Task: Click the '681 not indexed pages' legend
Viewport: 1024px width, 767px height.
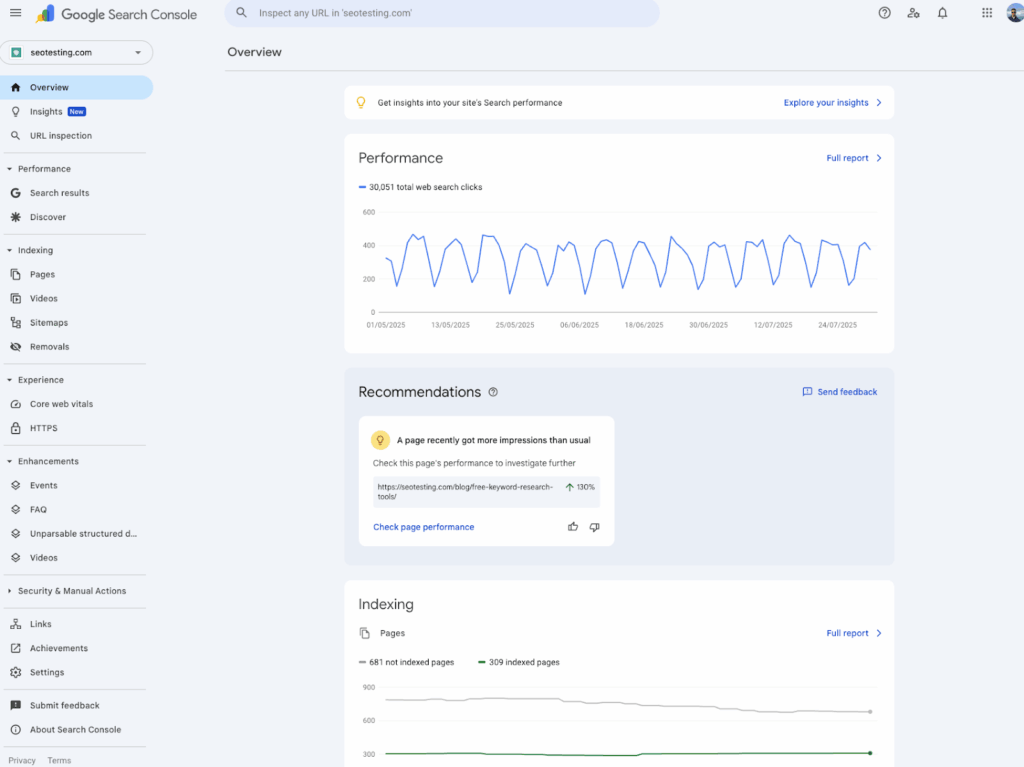Action: (406, 662)
